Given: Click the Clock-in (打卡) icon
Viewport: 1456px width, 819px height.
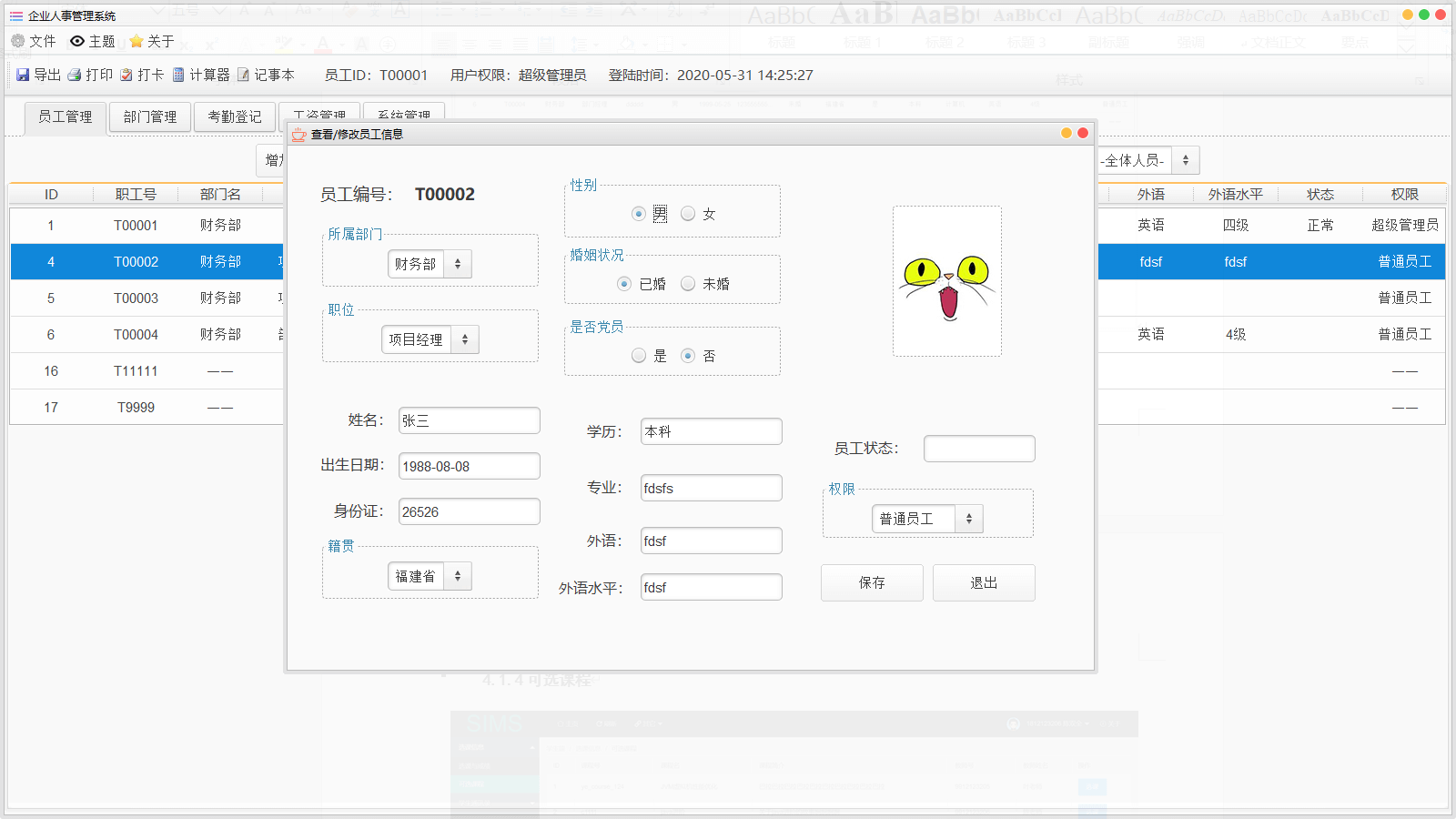Looking at the screenshot, I should click(126, 75).
